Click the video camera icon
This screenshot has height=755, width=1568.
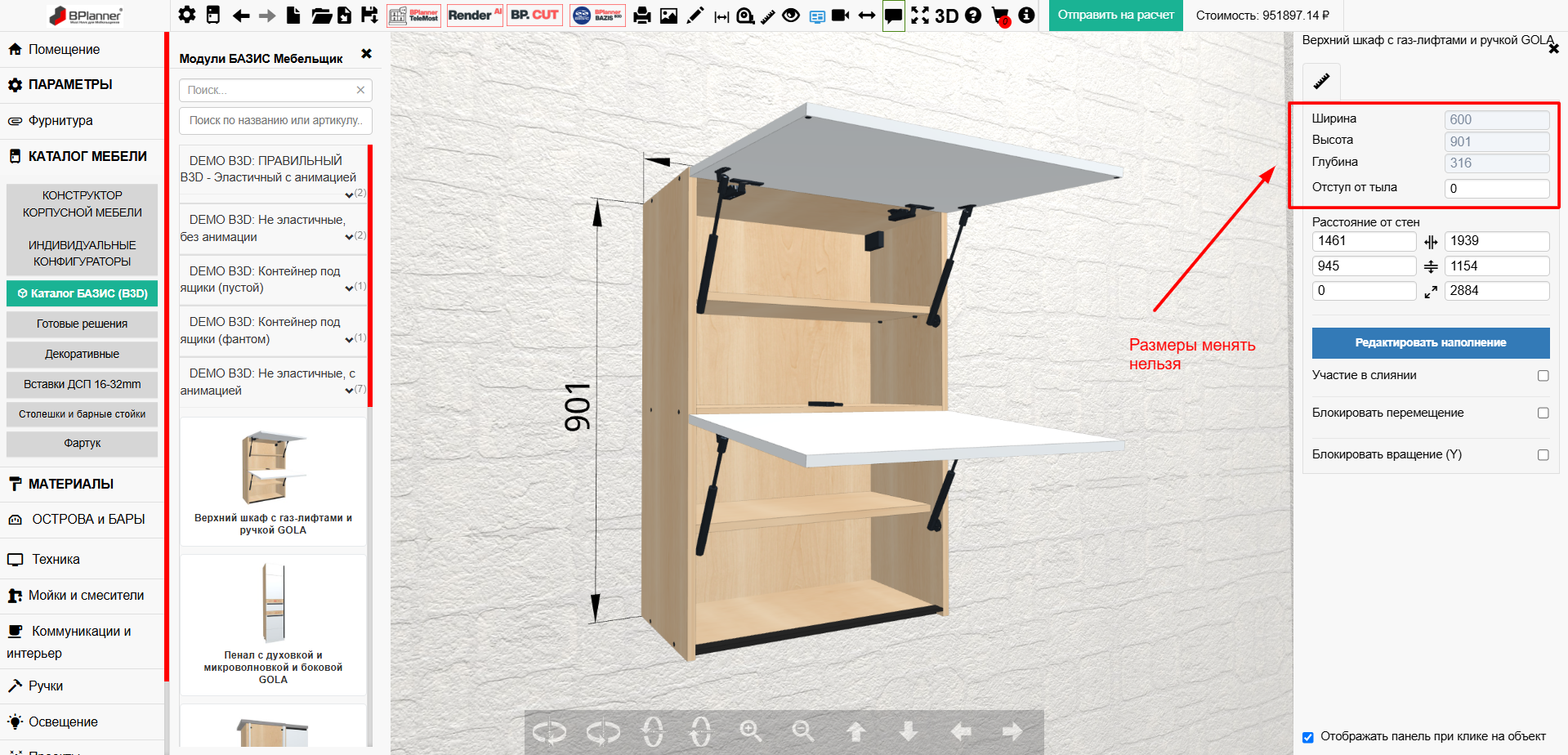[841, 15]
